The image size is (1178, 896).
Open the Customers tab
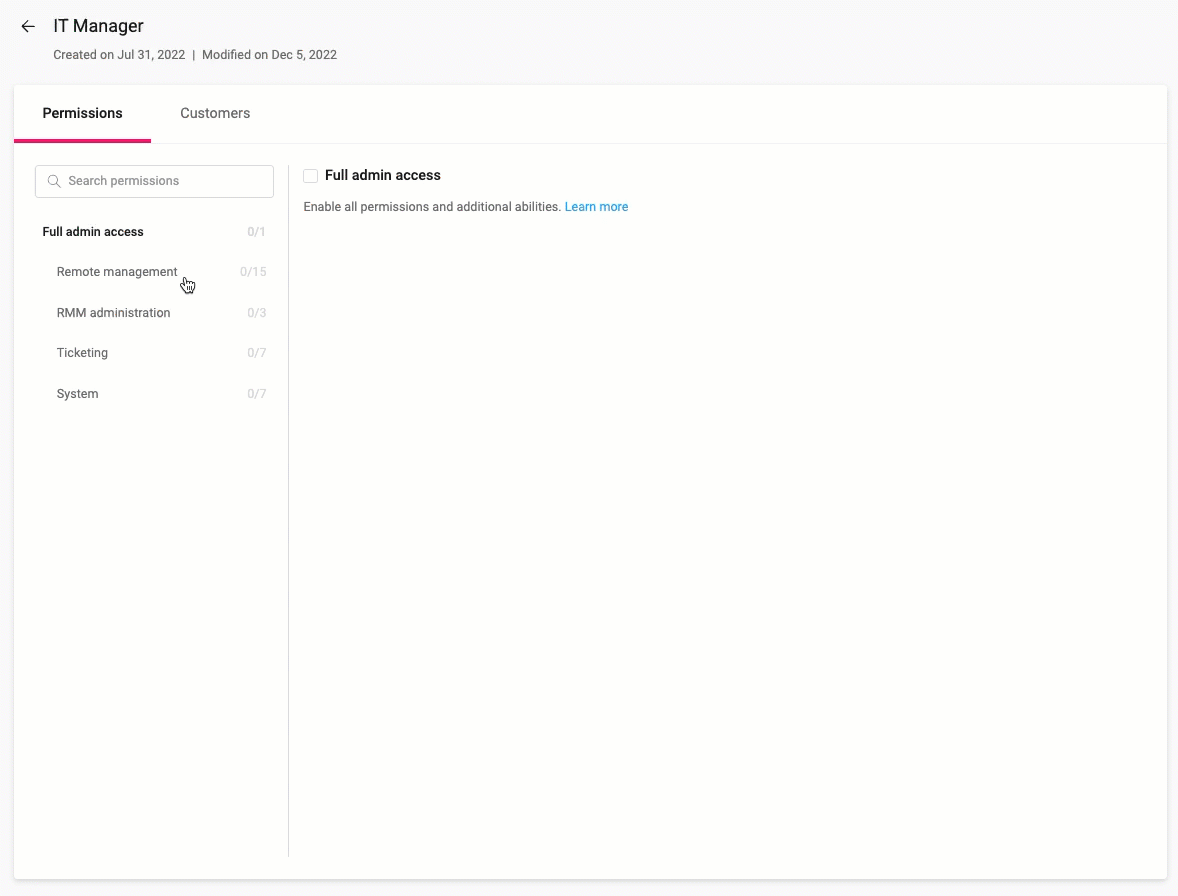215,113
